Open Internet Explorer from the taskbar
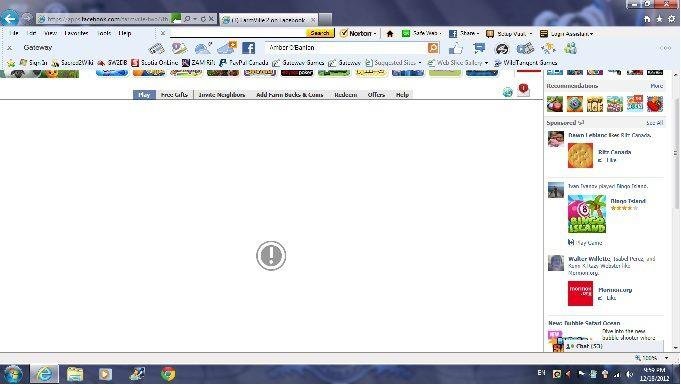Screen dimensions: 681x386 44,373
